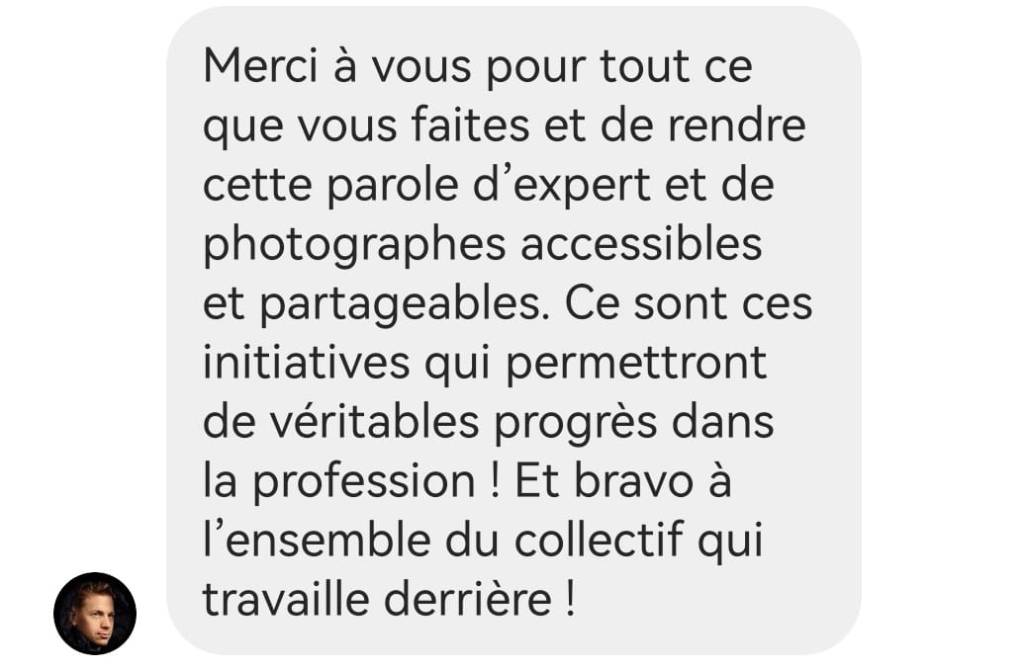The height and width of the screenshot is (669, 1024).
Task: Select the word "faites" in the second line
Action: (x=470, y=125)
